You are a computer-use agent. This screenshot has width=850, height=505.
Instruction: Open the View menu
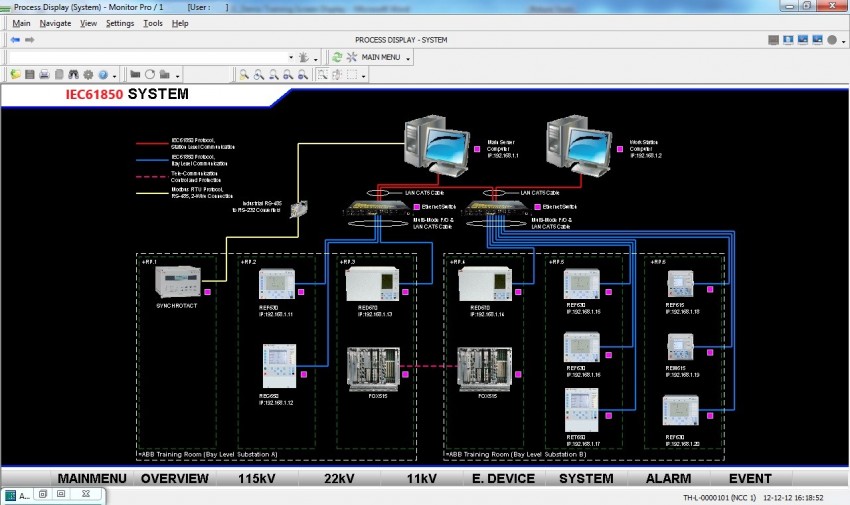88,23
